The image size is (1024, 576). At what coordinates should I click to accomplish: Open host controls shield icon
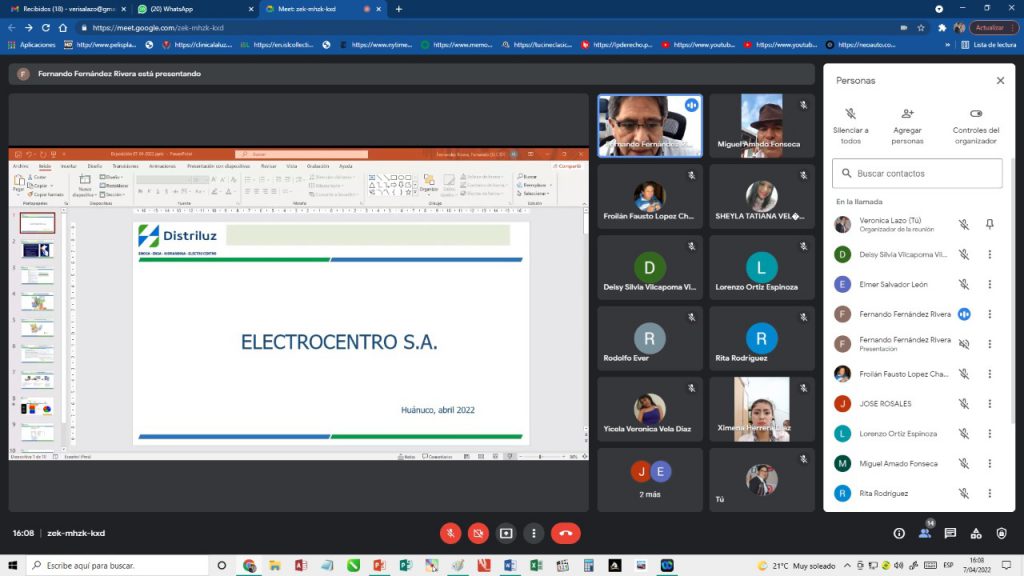(1001, 533)
